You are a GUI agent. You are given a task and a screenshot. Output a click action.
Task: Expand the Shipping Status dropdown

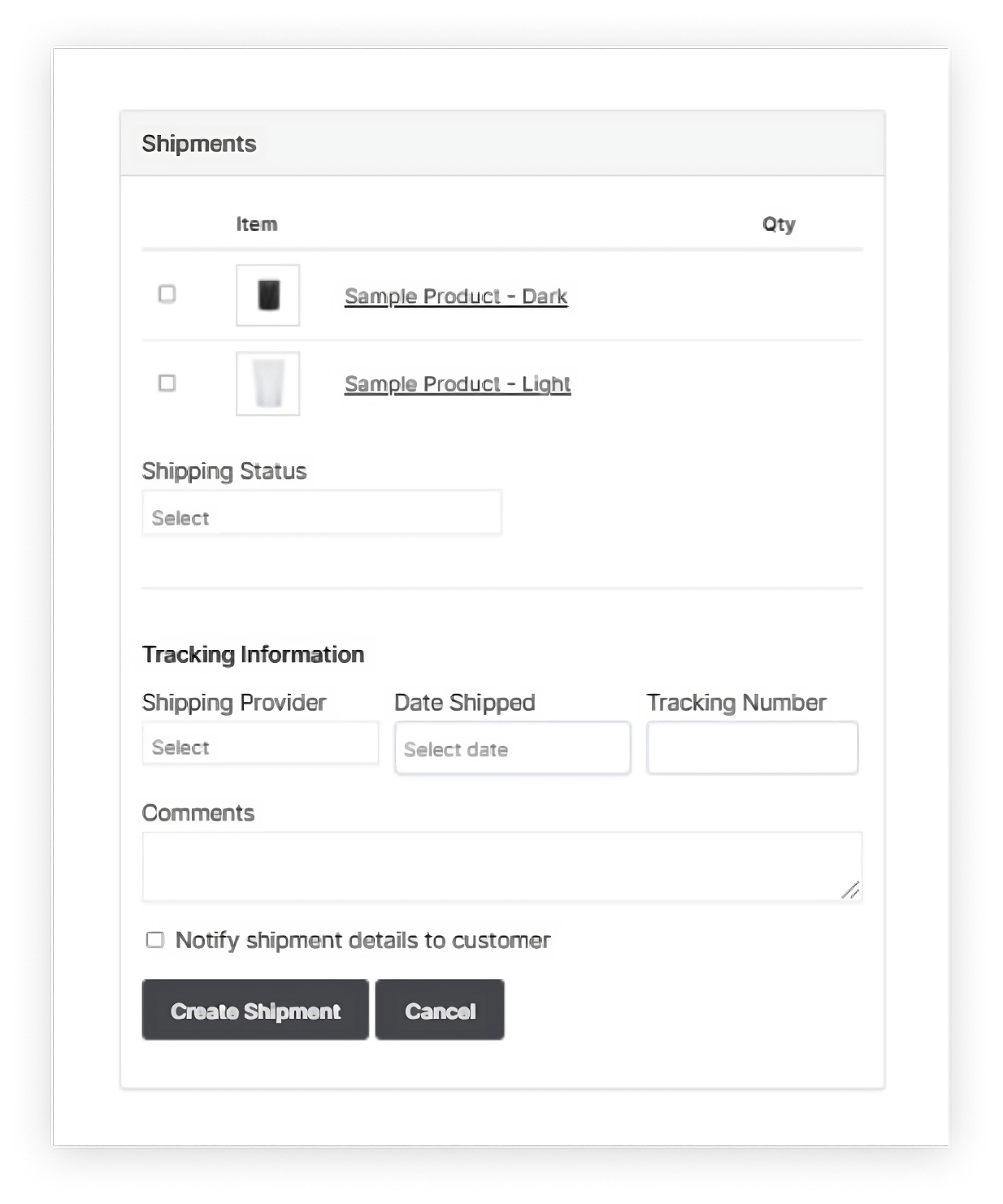[321, 513]
